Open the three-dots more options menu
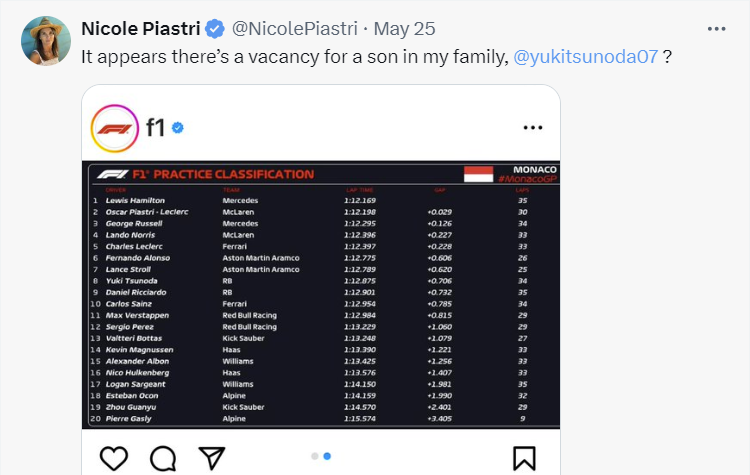Viewport: 750px width, 475px height. tap(533, 128)
